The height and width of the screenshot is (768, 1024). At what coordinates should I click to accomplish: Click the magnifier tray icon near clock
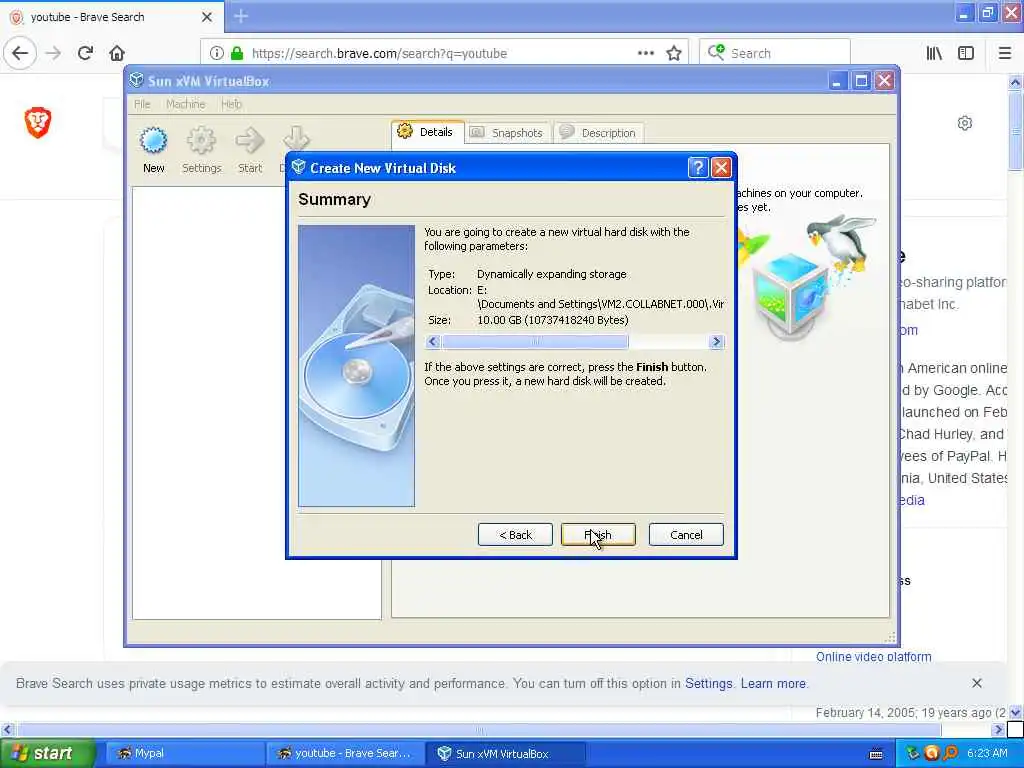pyautogui.click(x=950, y=753)
